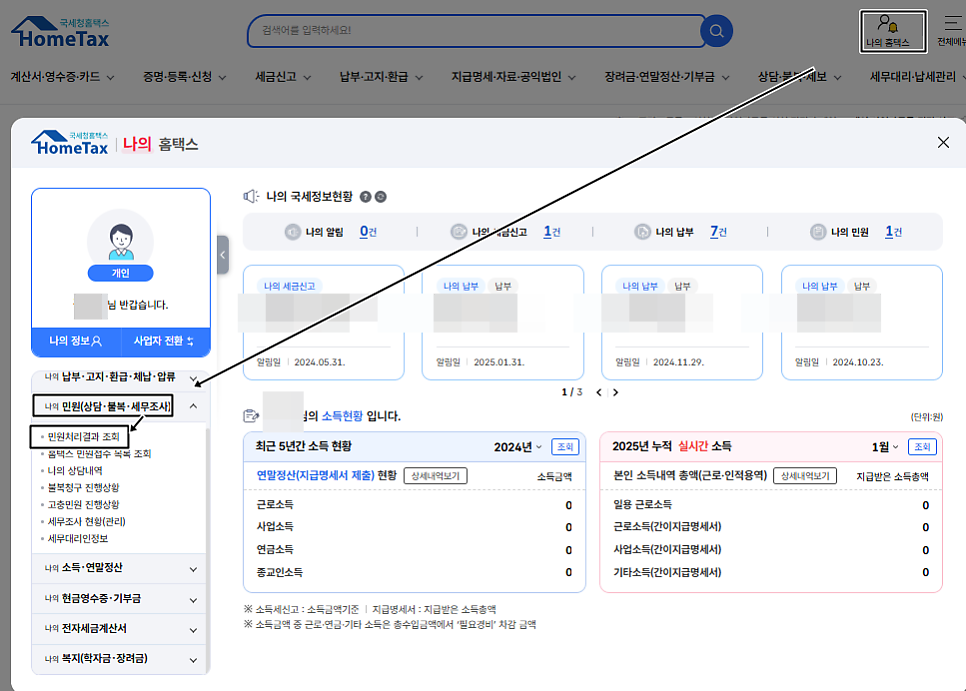This screenshot has height=691, width=966.
Task: Click the search magnifying glass icon
Action: 716,31
